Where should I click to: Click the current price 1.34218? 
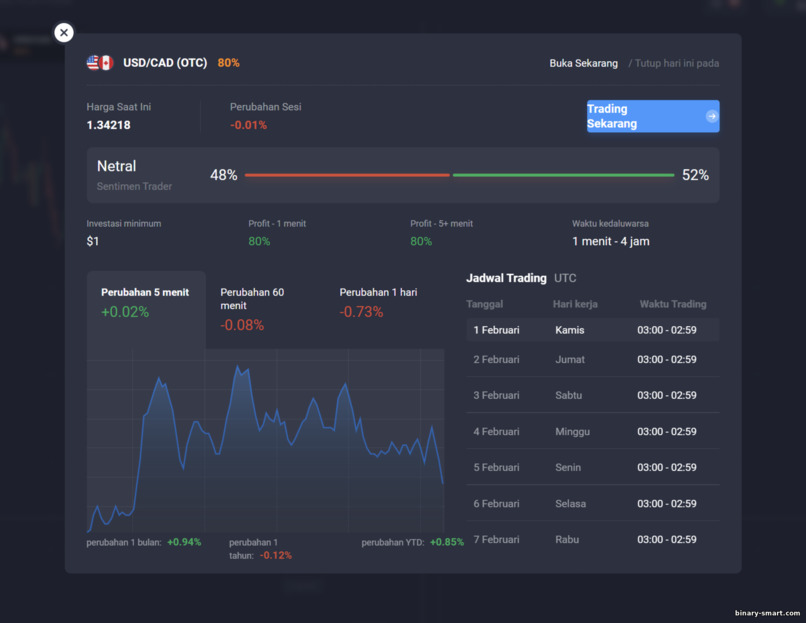[108, 125]
